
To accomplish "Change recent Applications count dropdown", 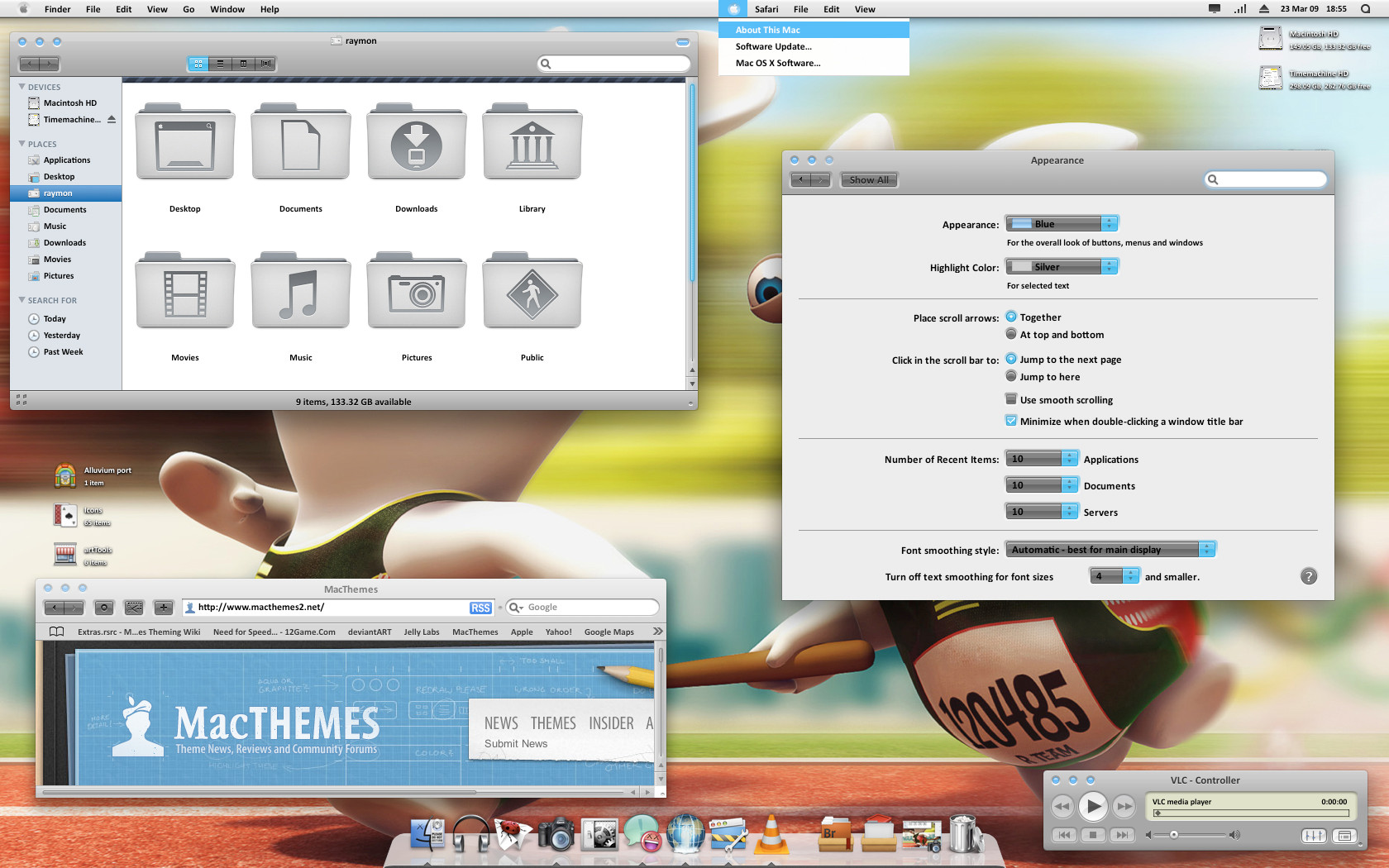I will (1042, 459).
